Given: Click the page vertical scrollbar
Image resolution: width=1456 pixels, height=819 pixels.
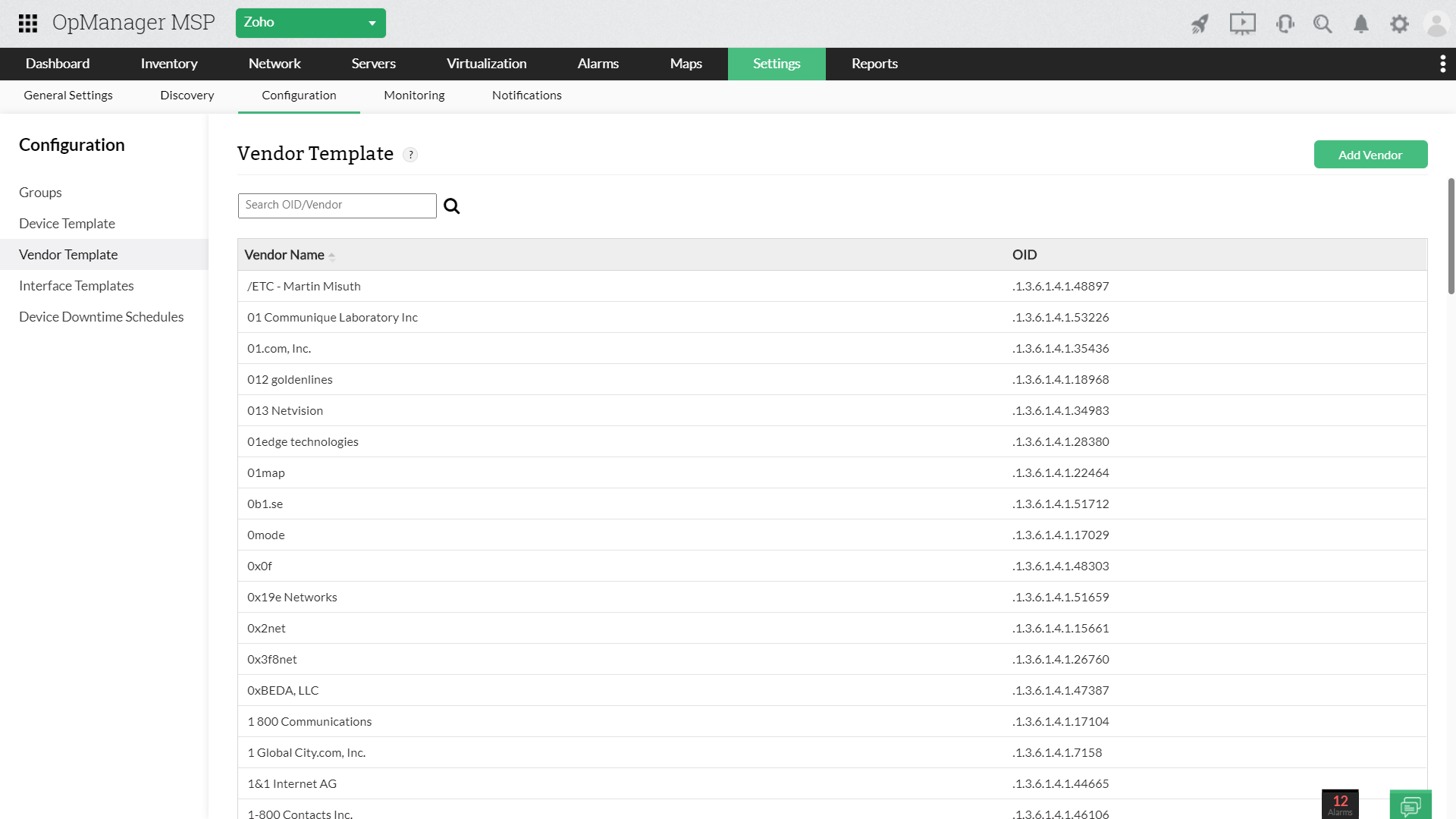Looking at the screenshot, I should coord(1451,235).
